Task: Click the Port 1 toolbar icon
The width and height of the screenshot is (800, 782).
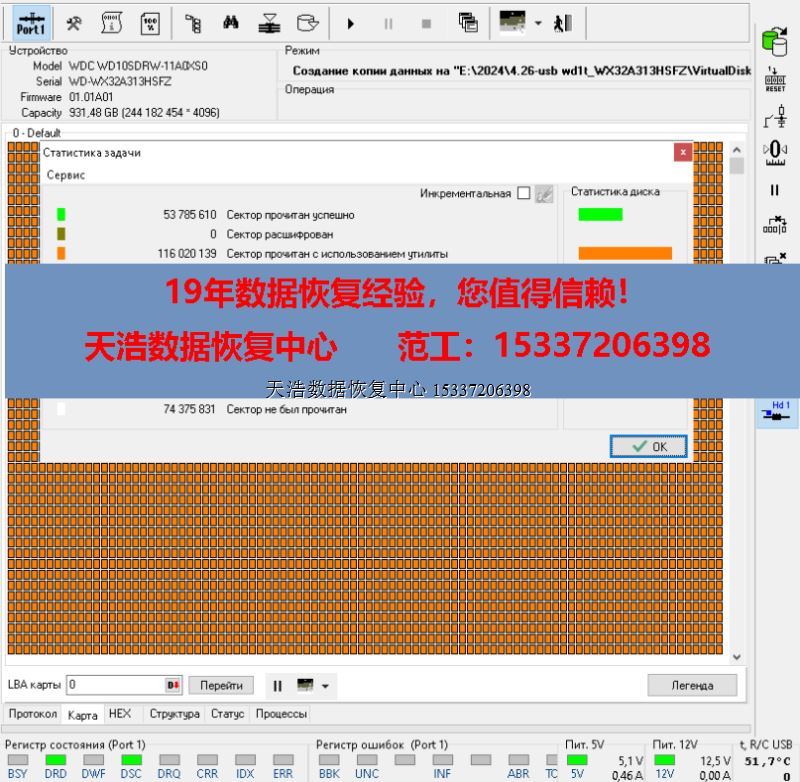Action: (x=32, y=22)
